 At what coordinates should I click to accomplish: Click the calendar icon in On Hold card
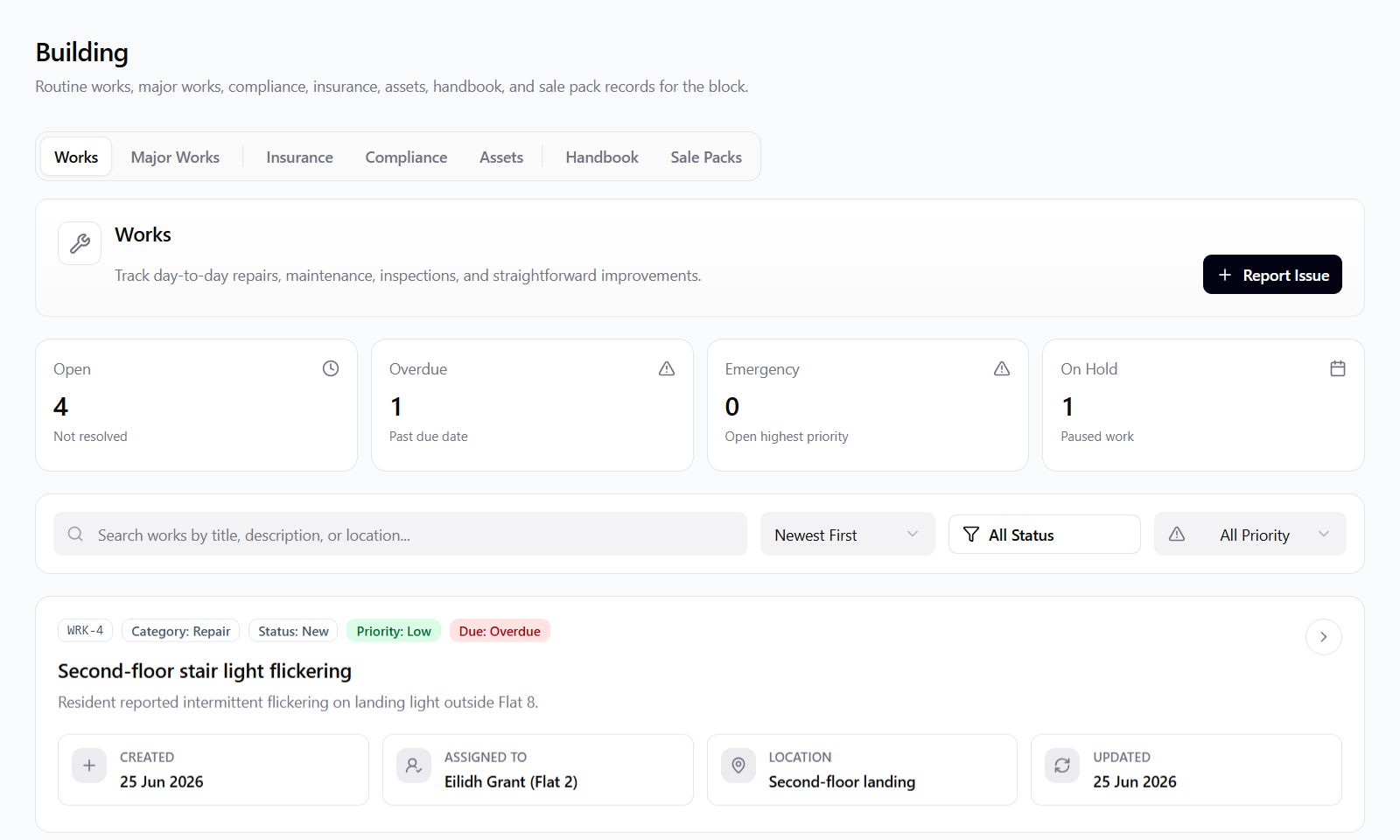tap(1338, 368)
